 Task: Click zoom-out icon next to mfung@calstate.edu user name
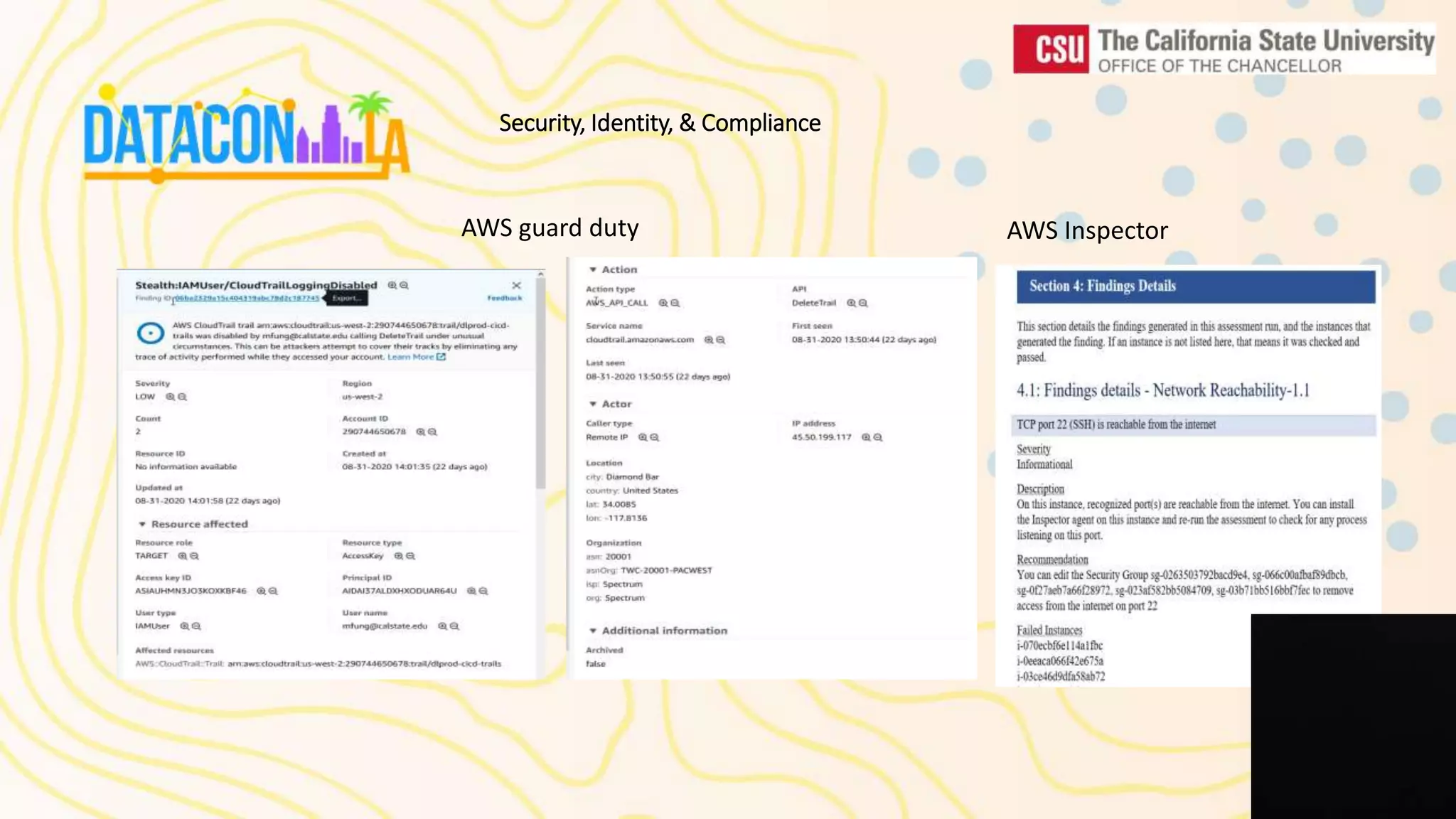click(454, 626)
